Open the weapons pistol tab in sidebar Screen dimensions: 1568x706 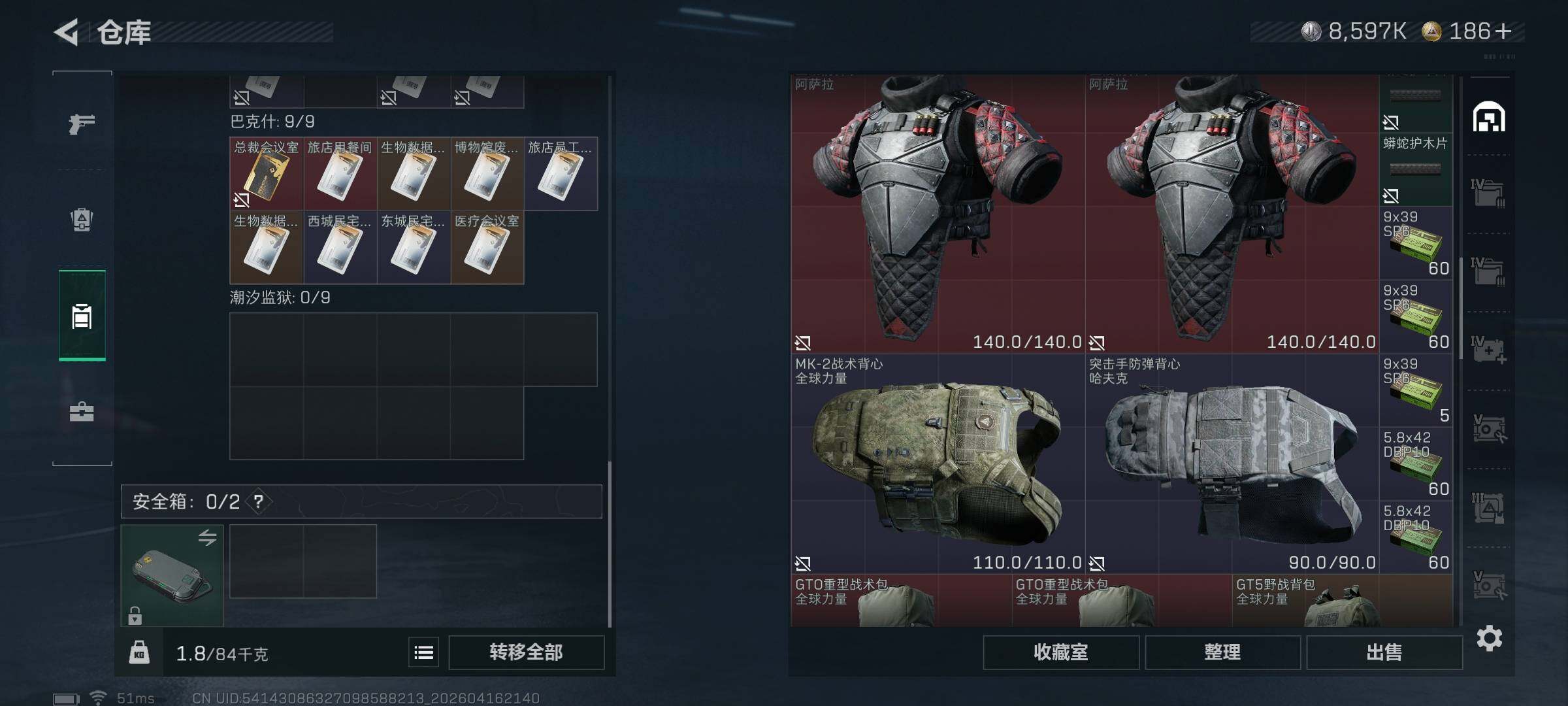pos(82,123)
